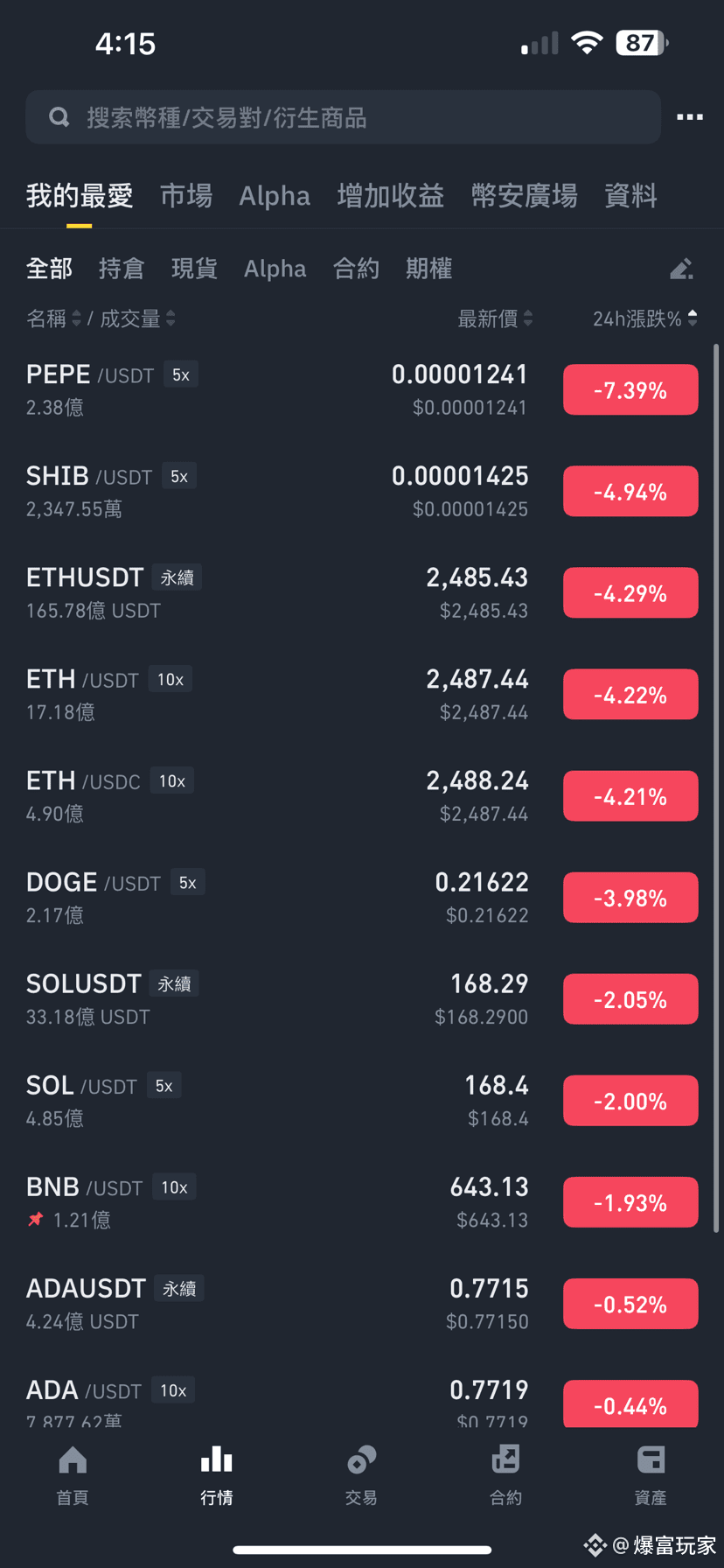Open the watchlist edit pencil icon
The width and height of the screenshot is (724, 1568).
(x=681, y=269)
